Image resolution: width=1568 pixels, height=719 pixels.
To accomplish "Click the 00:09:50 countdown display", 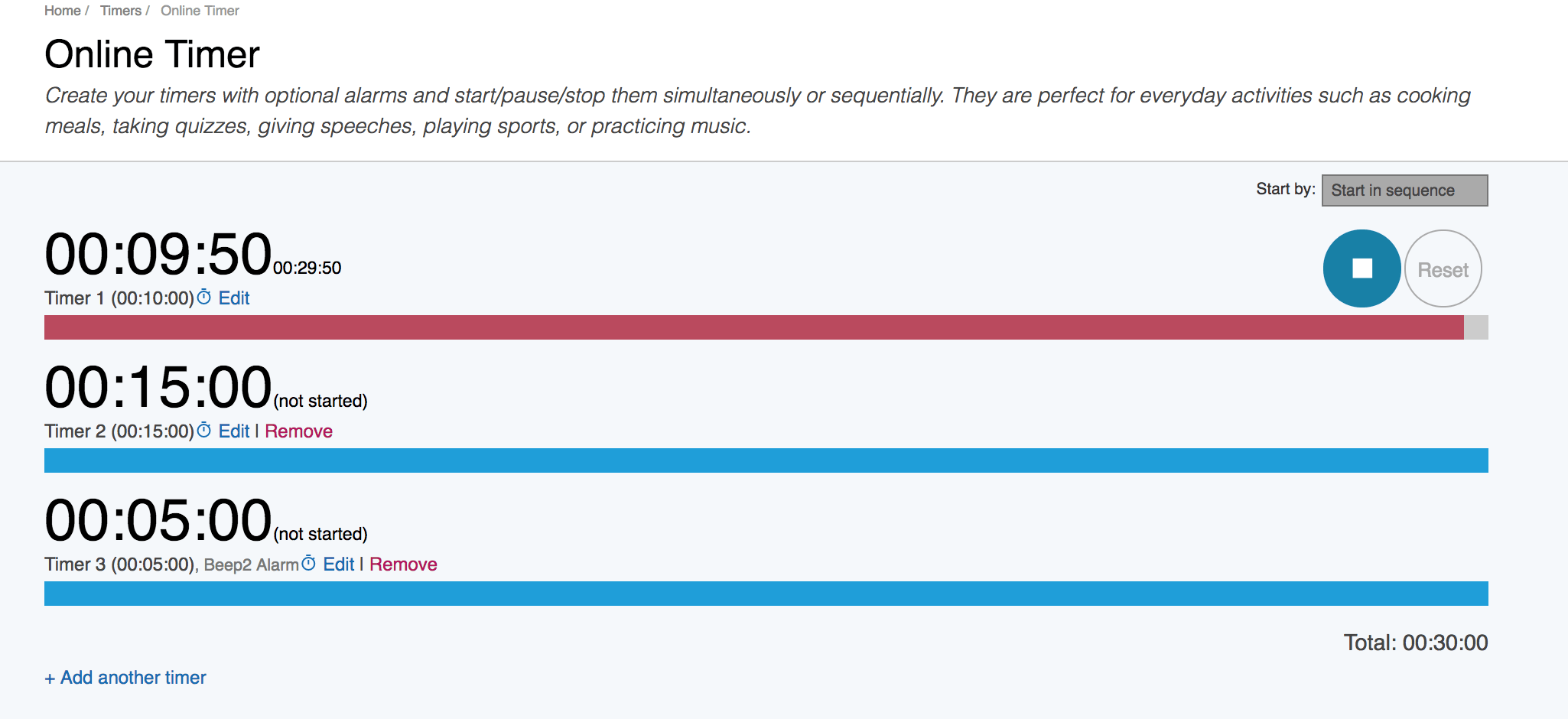I will pyautogui.click(x=158, y=254).
